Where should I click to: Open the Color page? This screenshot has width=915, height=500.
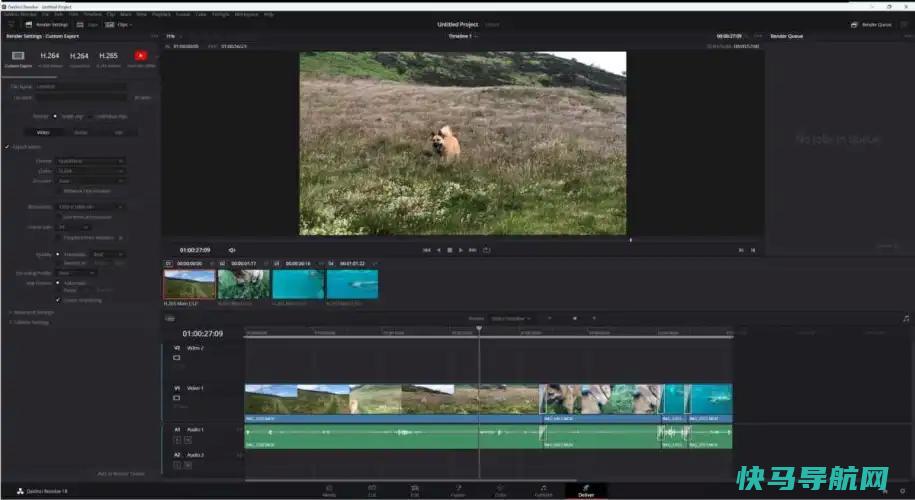(x=500, y=491)
